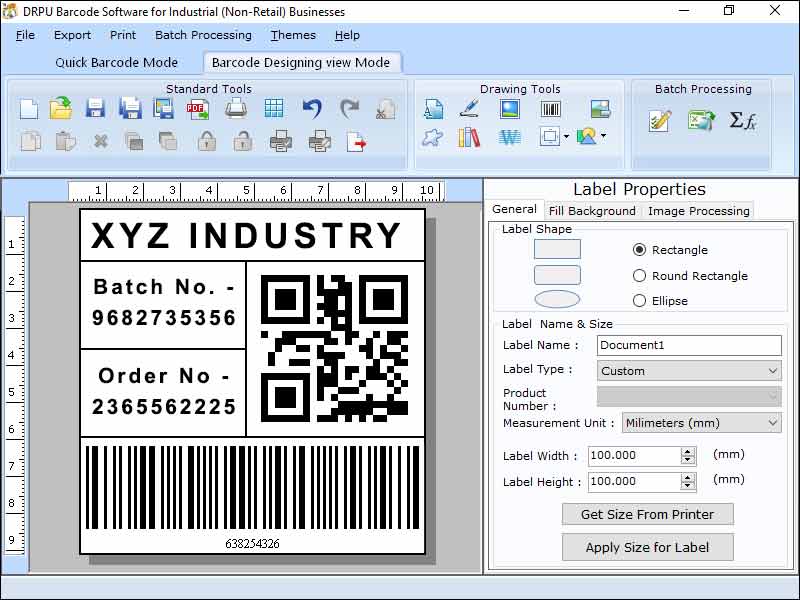Open the formula function tool
This screenshot has height=600, width=800.
pyautogui.click(x=743, y=119)
